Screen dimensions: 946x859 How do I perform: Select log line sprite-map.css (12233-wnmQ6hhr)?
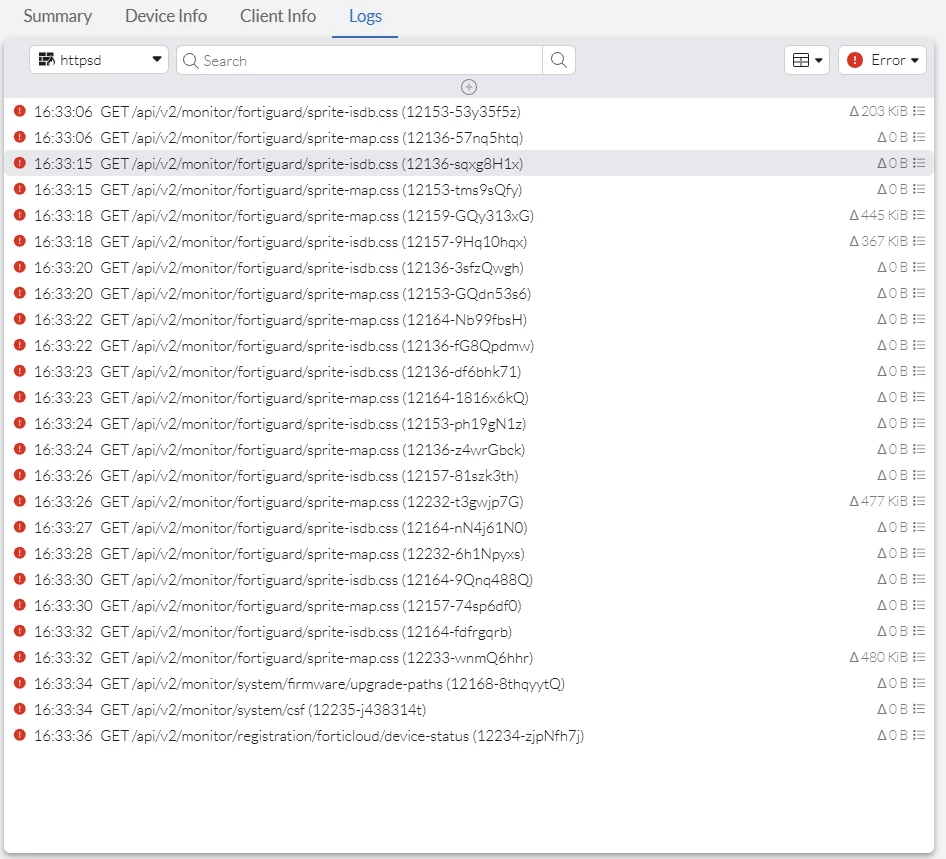pyautogui.click(x=469, y=657)
